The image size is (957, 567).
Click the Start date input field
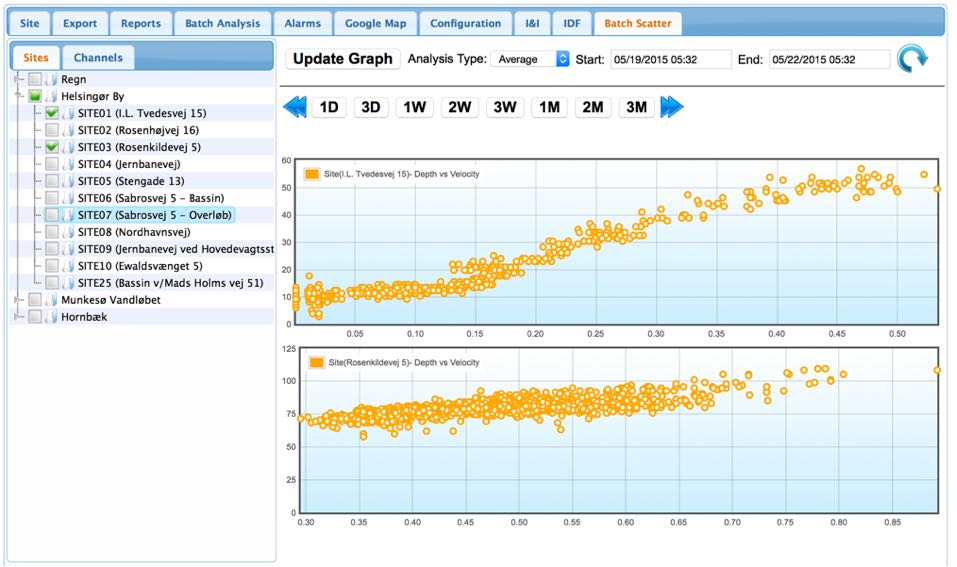point(671,59)
